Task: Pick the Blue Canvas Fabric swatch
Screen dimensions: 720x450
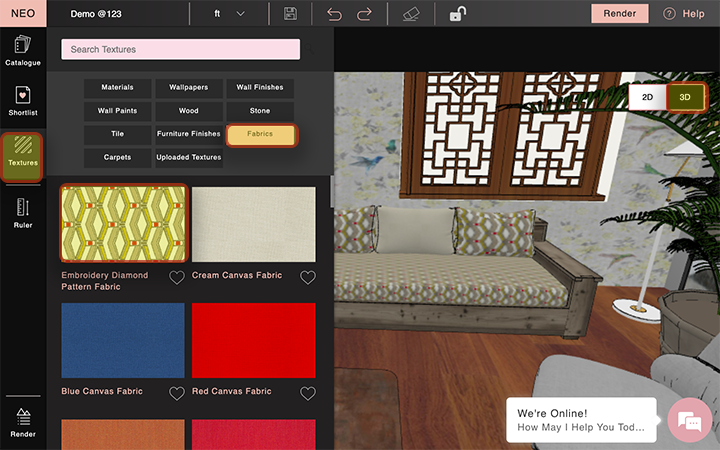Action: 123,340
